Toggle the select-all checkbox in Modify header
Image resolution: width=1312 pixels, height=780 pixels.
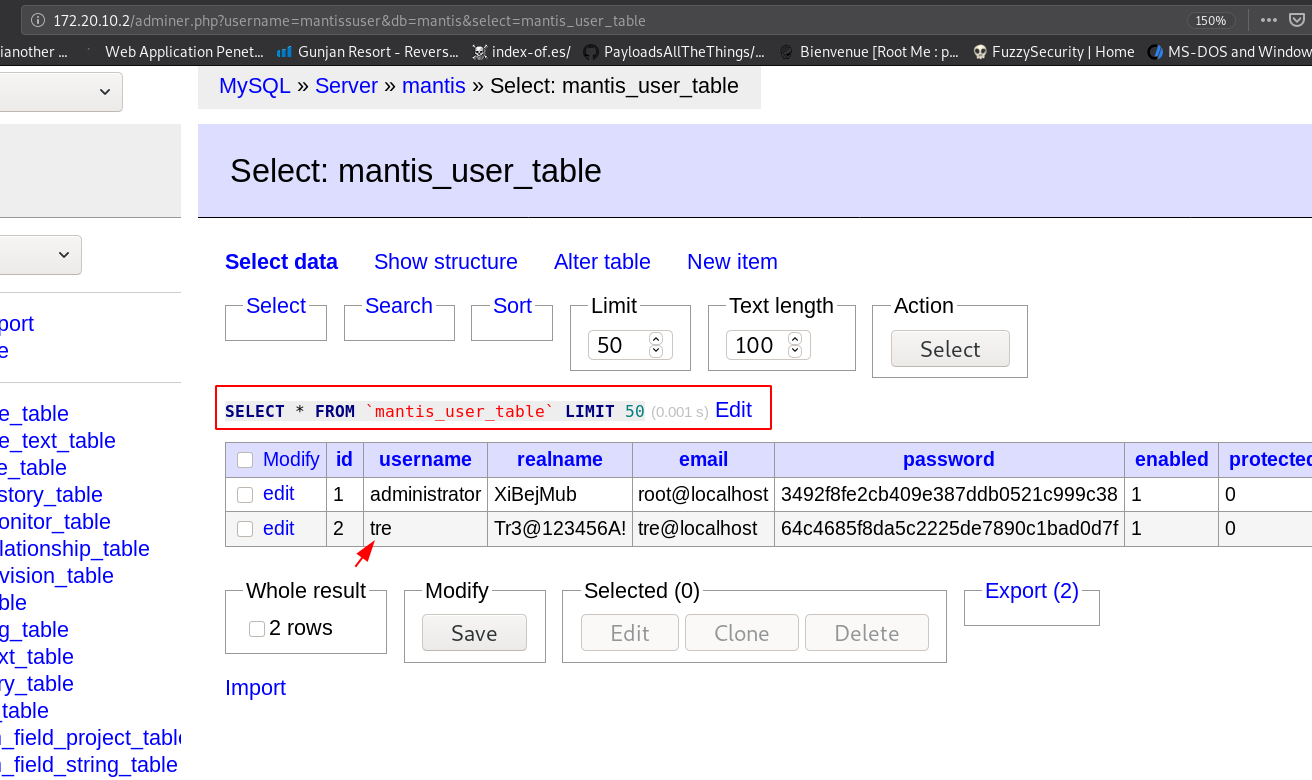point(245,460)
